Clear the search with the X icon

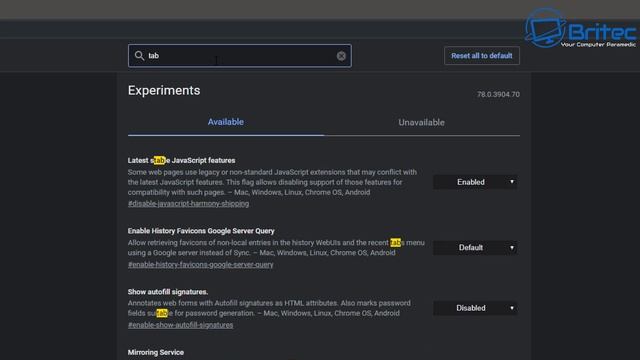(x=341, y=56)
